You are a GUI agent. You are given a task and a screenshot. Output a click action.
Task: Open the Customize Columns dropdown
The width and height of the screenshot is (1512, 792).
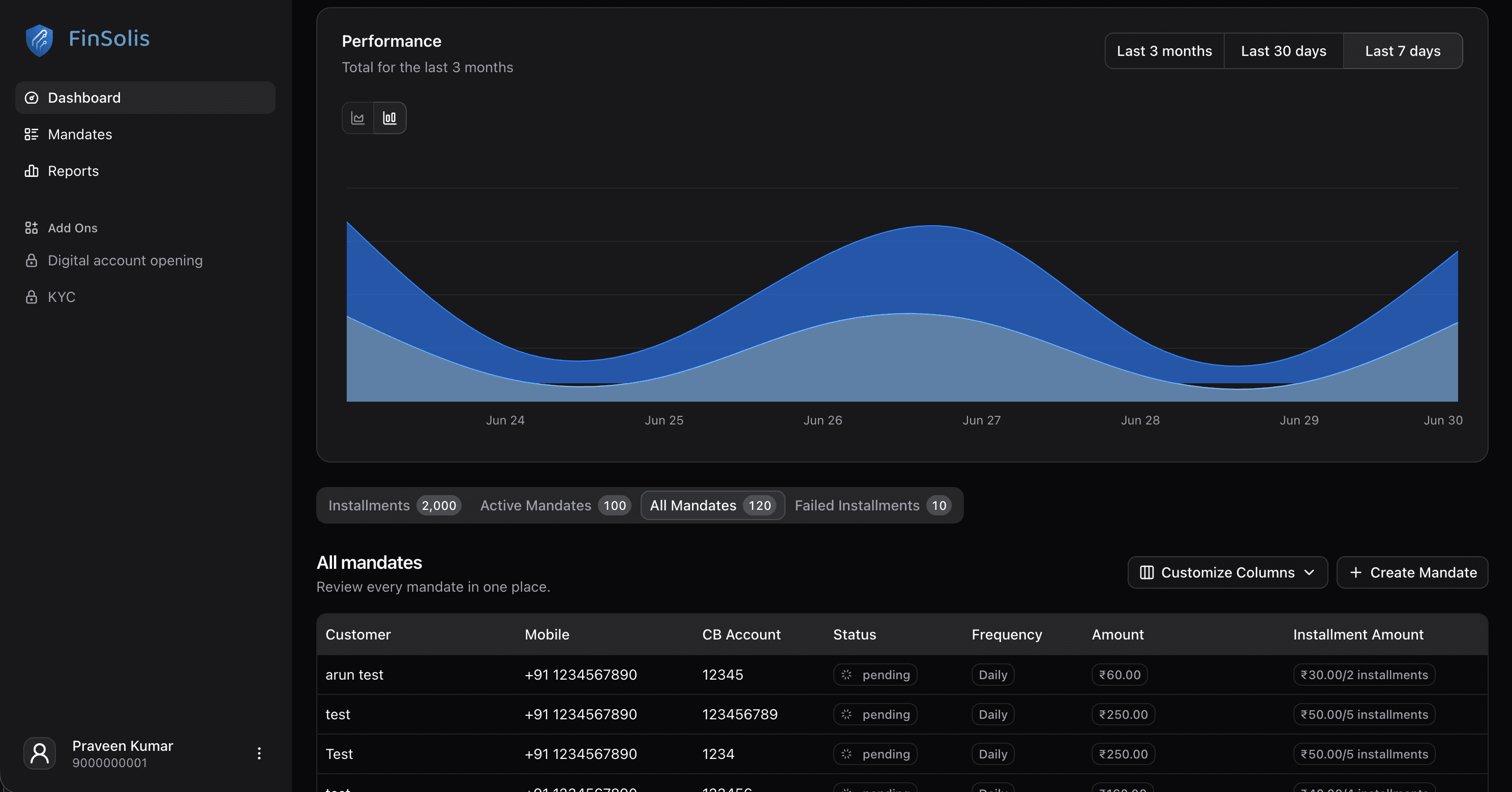pos(1227,572)
